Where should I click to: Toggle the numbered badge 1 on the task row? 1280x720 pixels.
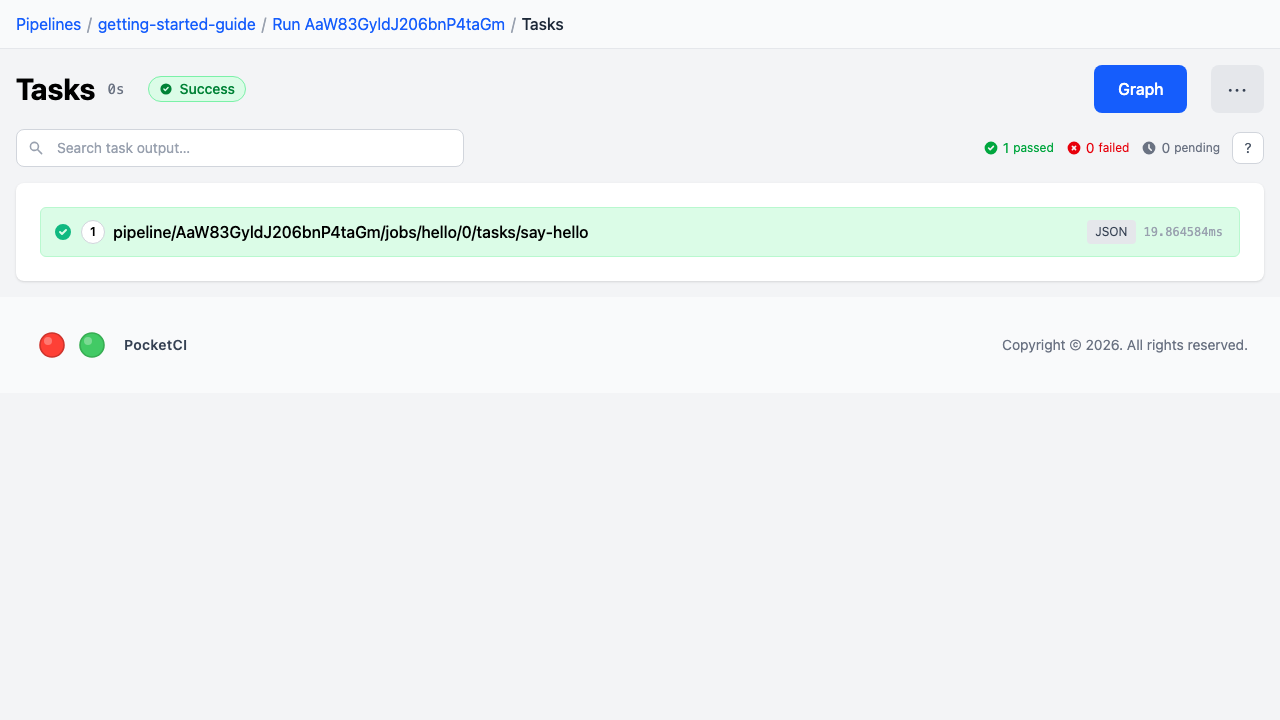(x=93, y=231)
